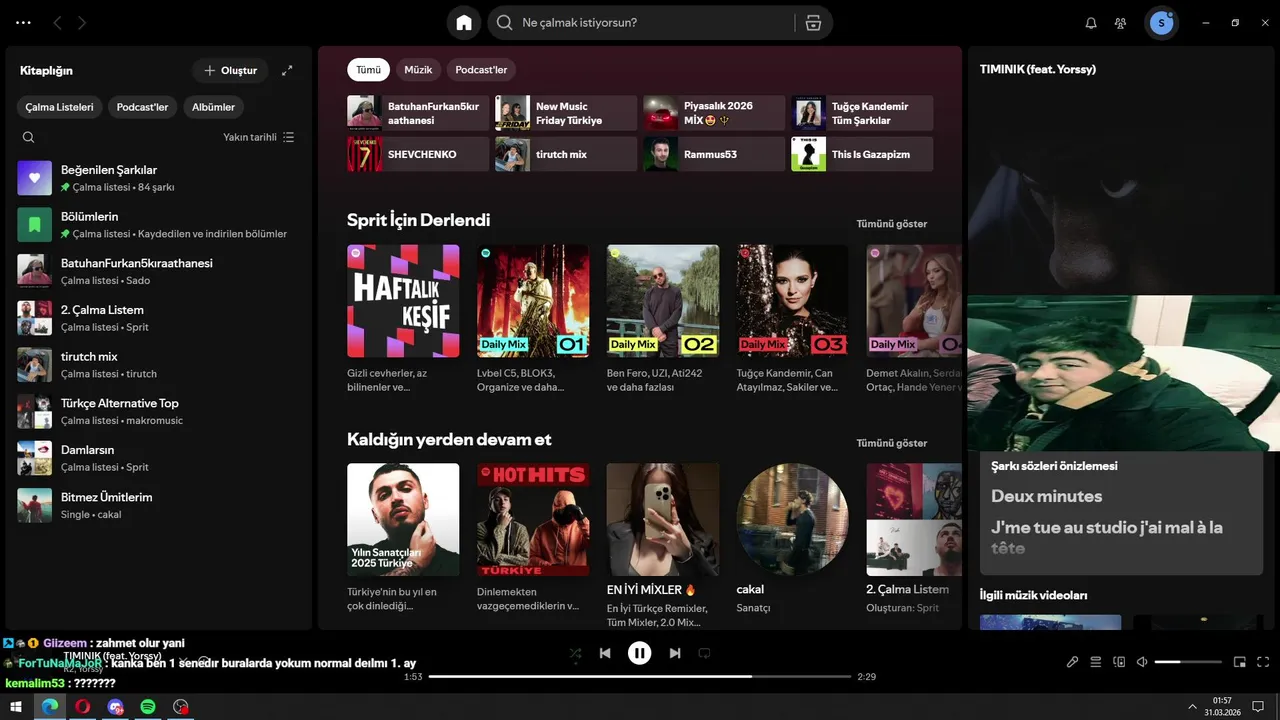Open the Rammus53 shortcut tile
The image size is (1280, 720).
pos(714,154)
